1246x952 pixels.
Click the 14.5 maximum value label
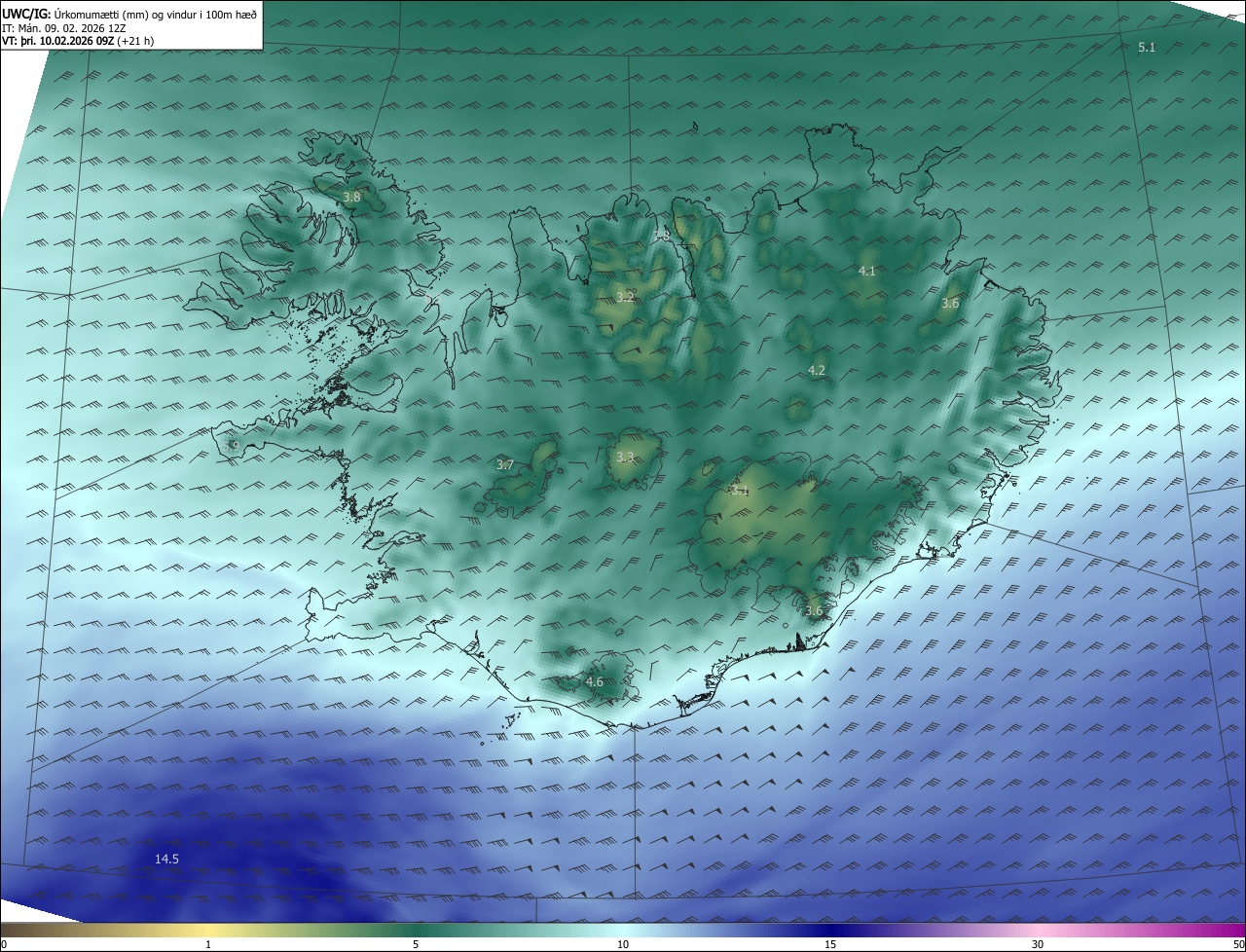pos(166,859)
